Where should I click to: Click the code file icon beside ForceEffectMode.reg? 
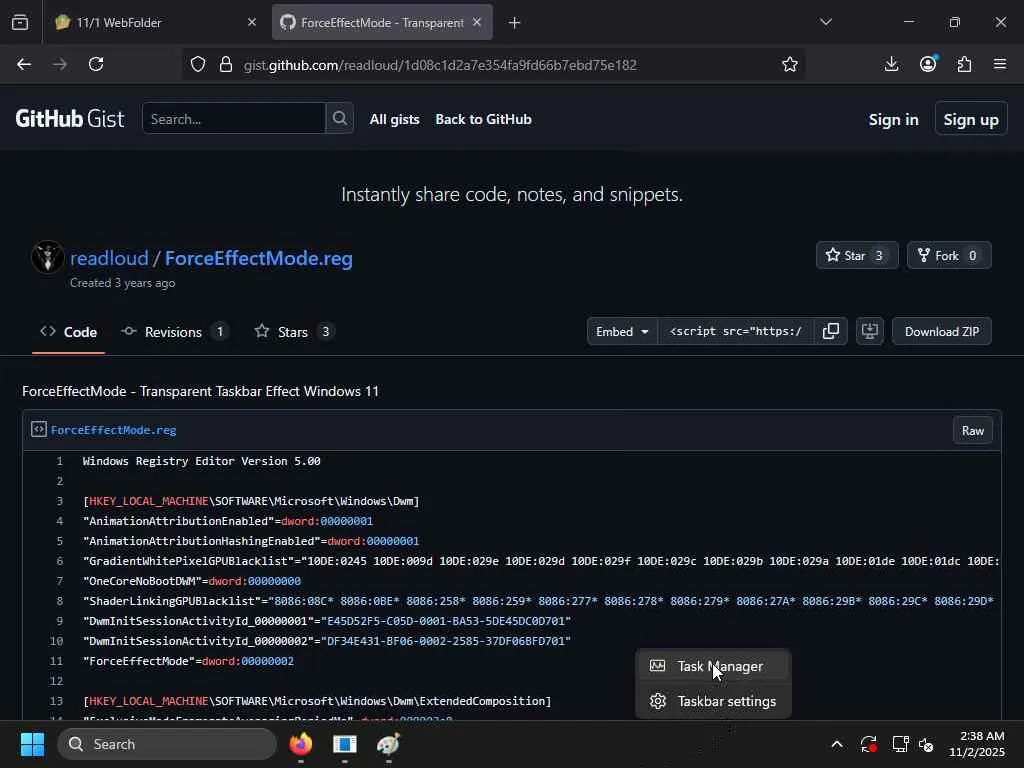tap(39, 429)
